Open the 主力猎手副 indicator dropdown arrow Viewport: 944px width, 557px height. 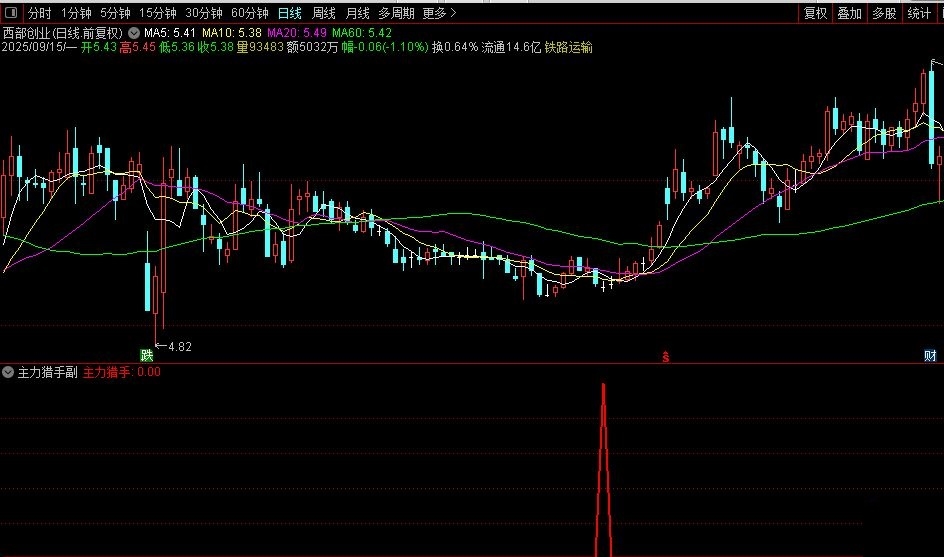click(8, 372)
